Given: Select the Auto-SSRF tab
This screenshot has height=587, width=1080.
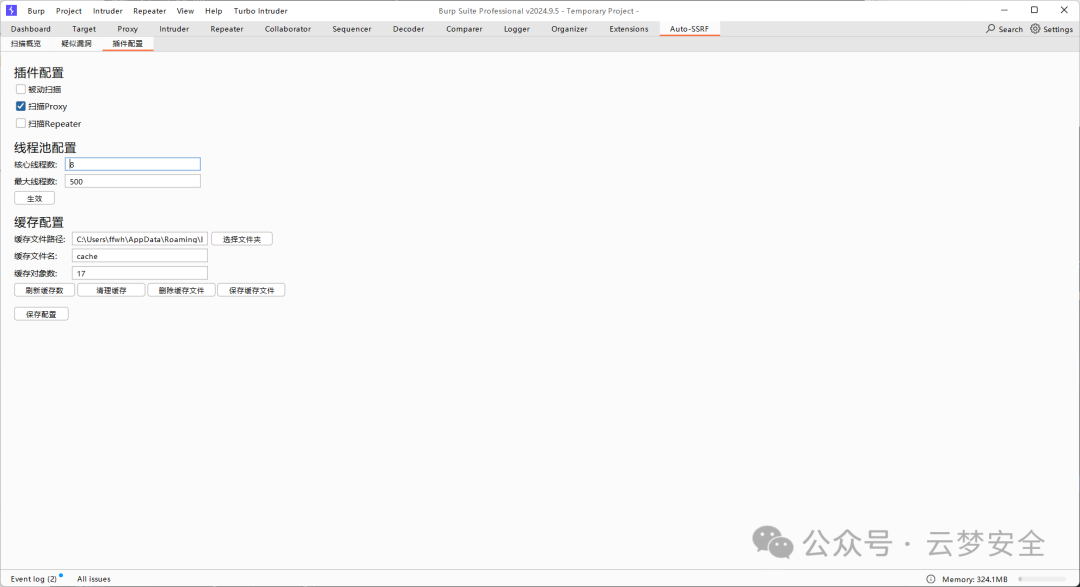Looking at the screenshot, I should tap(689, 29).
